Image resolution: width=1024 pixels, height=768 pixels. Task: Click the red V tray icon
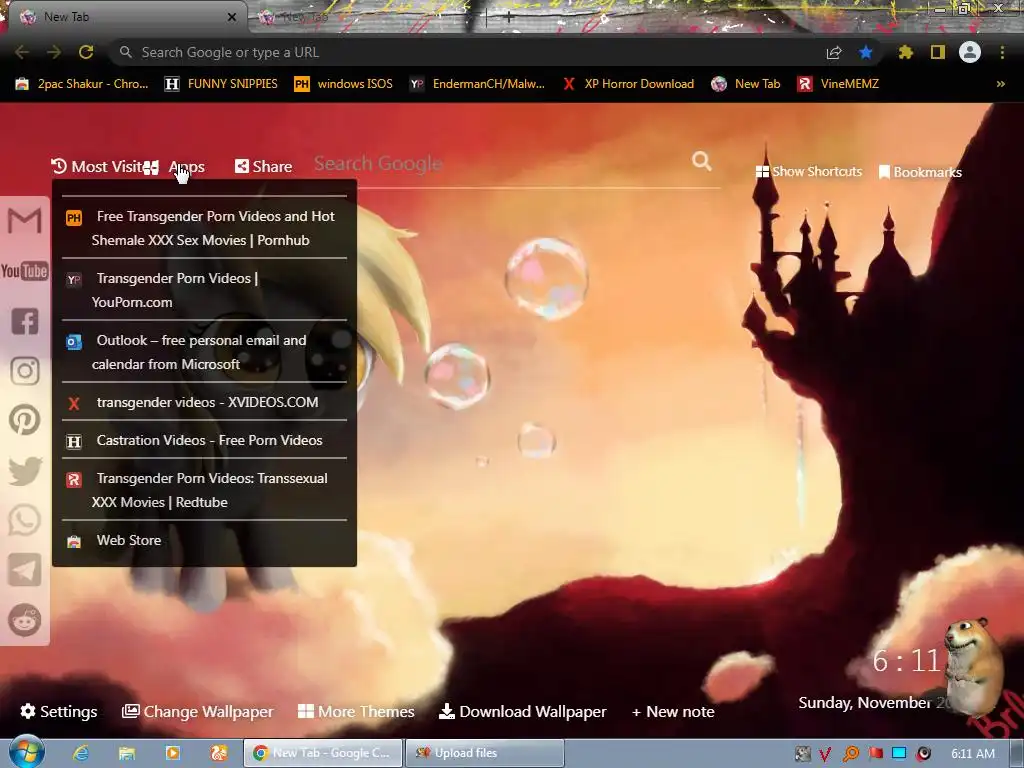(825, 754)
